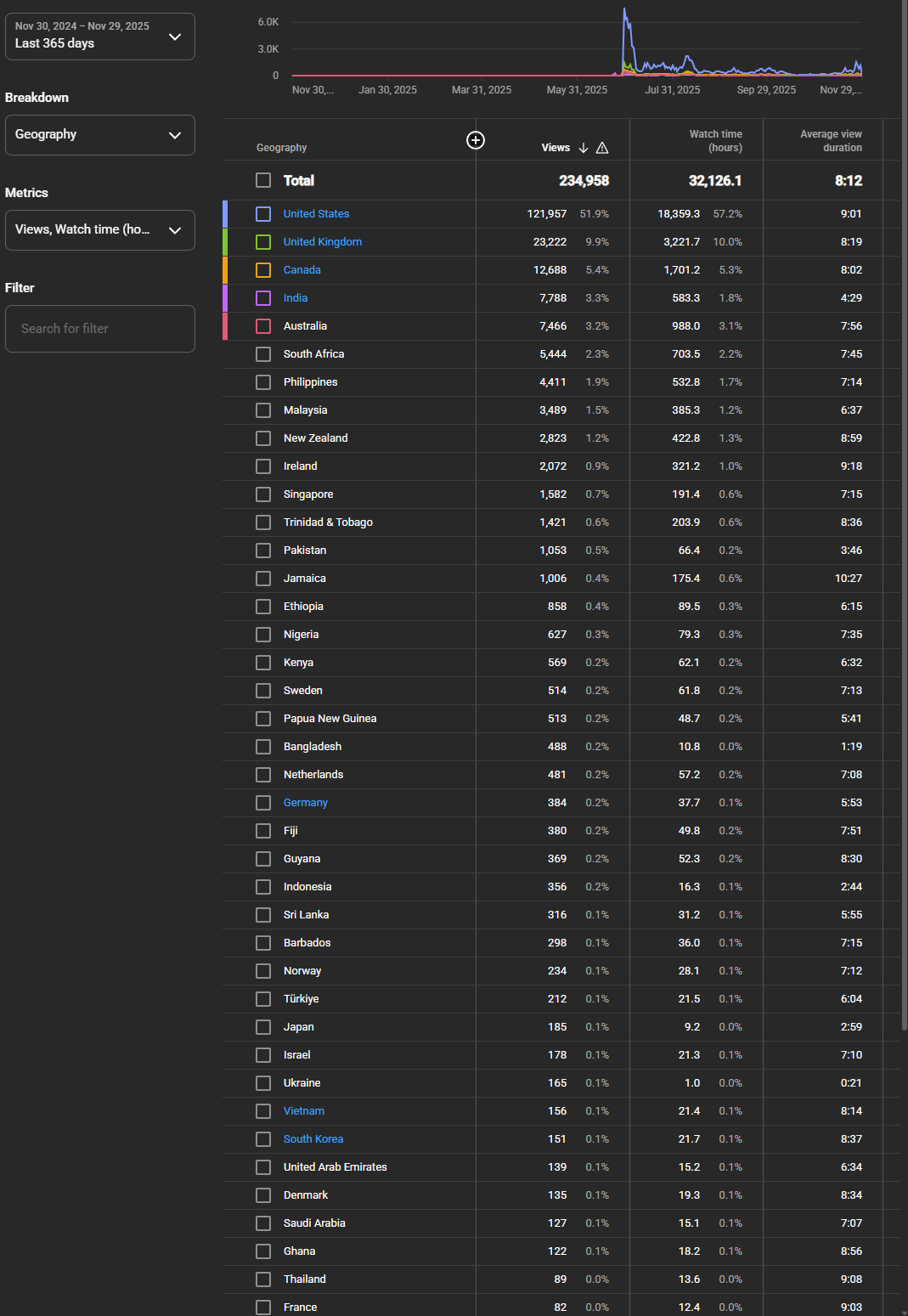The width and height of the screenshot is (908, 1316).
Task: Toggle the blue United States checkbox
Action: click(x=263, y=214)
